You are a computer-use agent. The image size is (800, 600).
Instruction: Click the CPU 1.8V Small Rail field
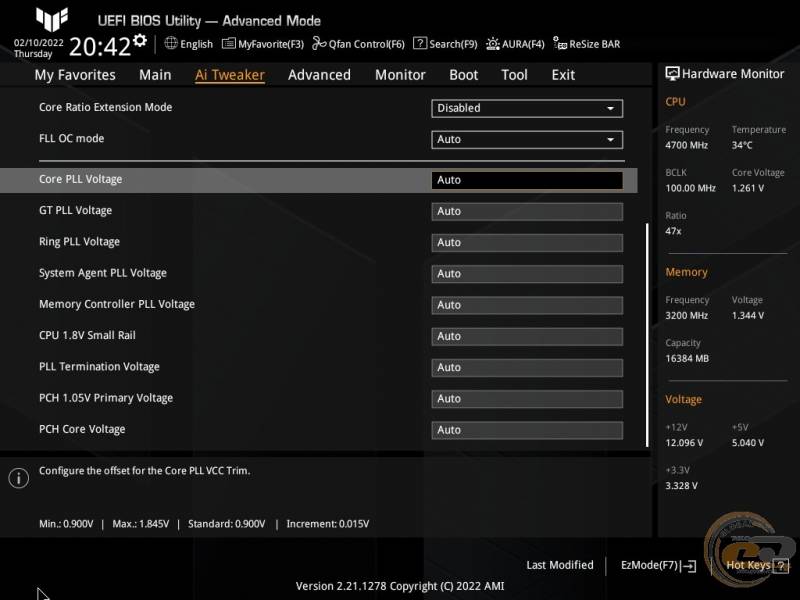pos(527,336)
